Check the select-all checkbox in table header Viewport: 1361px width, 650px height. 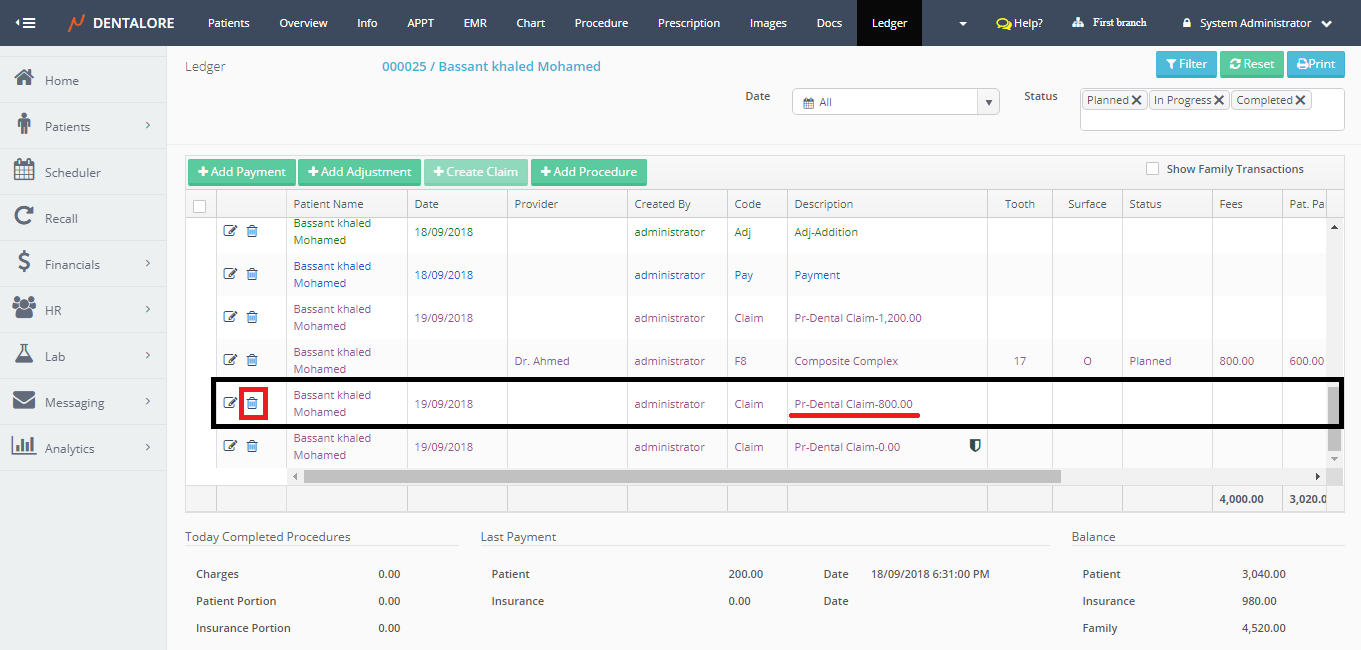[x=199, y=206]
